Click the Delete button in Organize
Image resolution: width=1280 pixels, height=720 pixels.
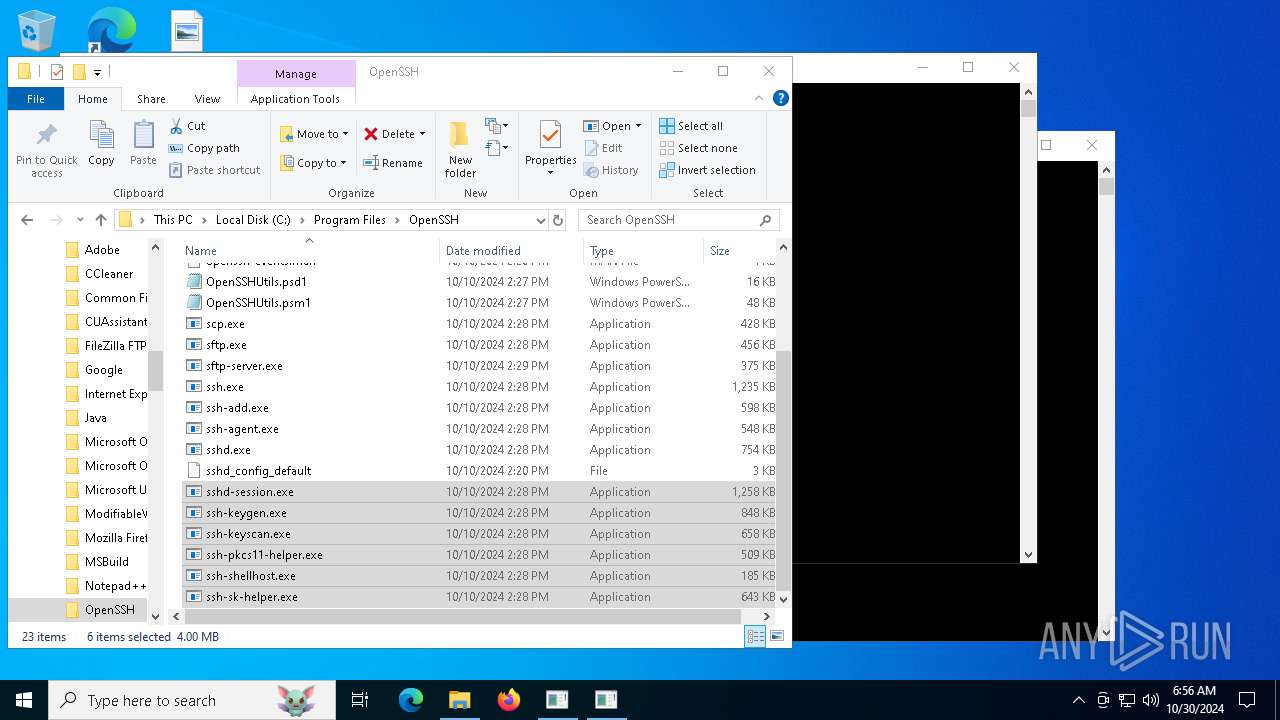coord(389,134)
